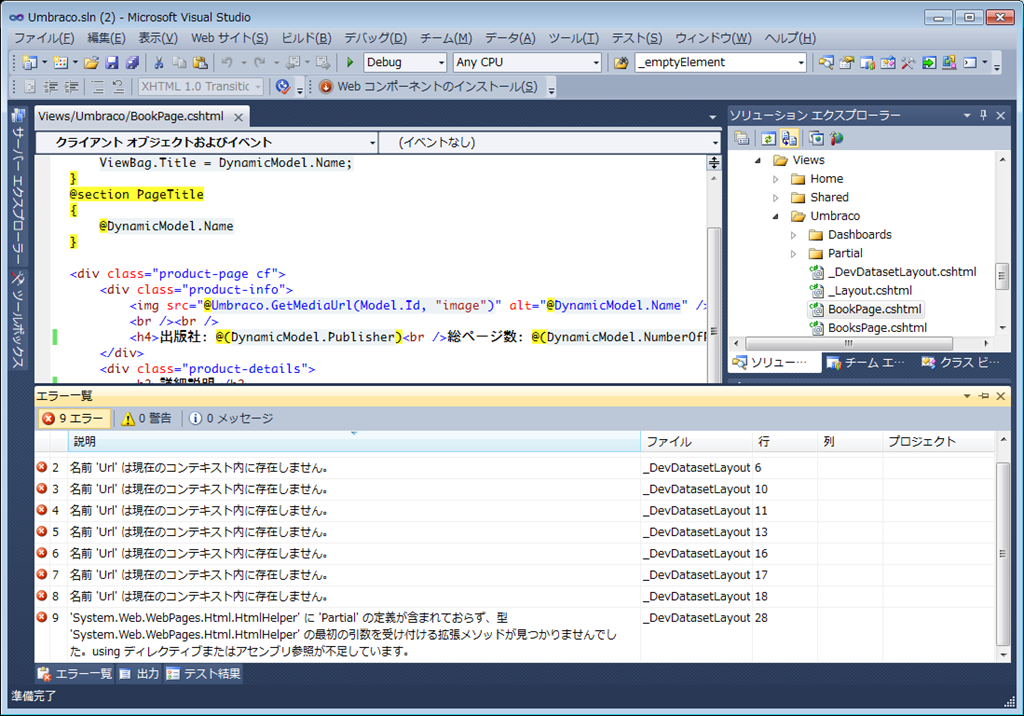
Task: Open the ビルド(B) menu
Action: tap(306, 38)
